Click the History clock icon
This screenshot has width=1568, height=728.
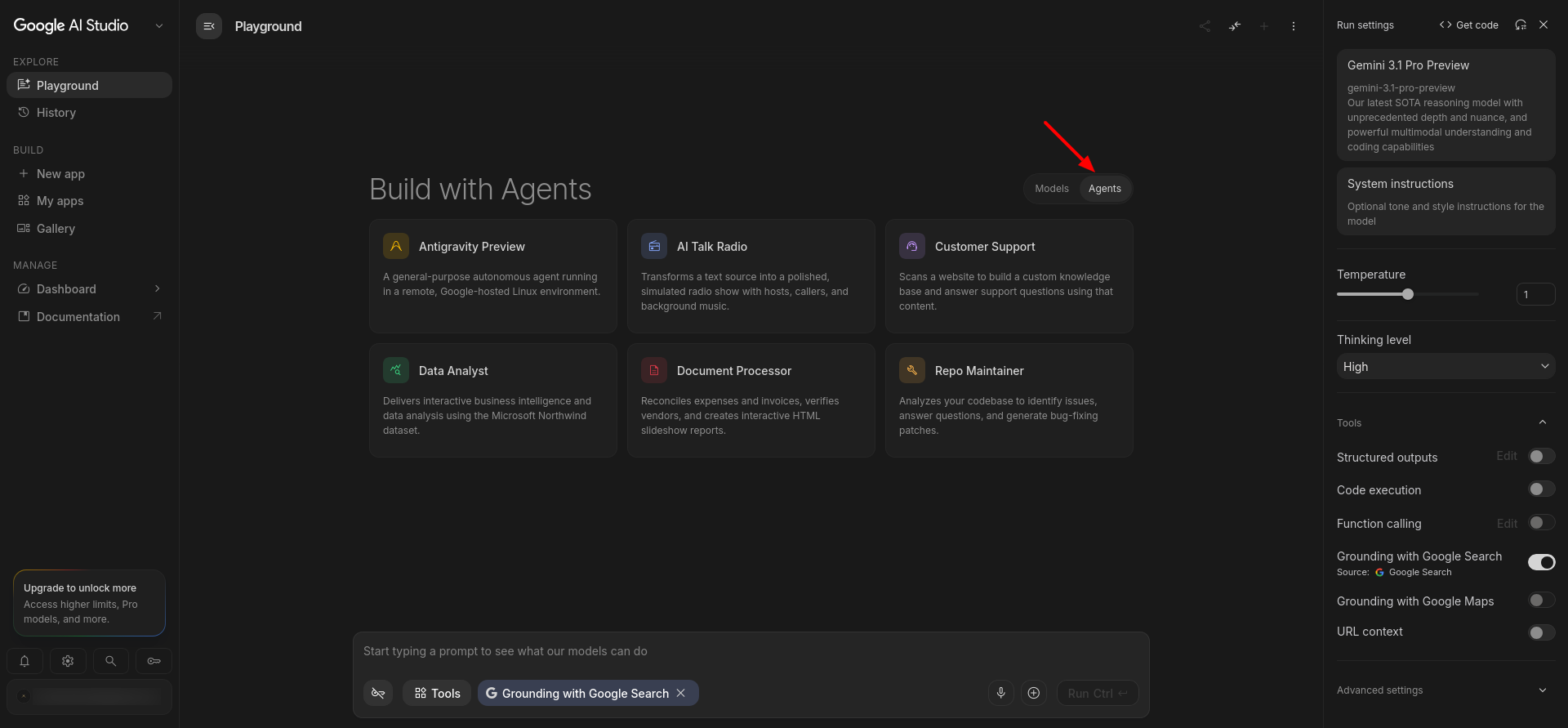tap(24, 112)
